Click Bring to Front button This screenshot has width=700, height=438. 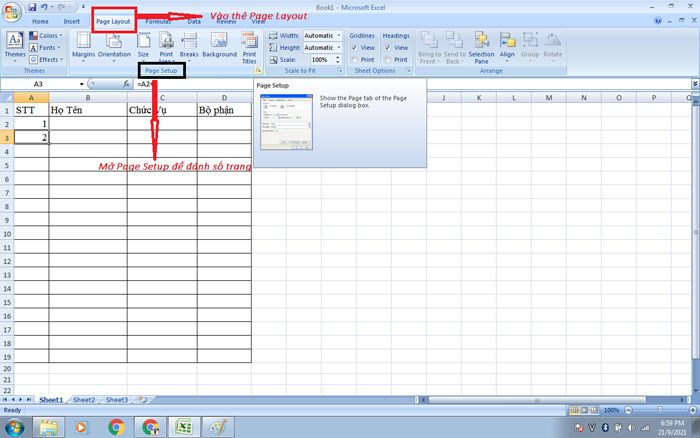click(x=429, y=48)
